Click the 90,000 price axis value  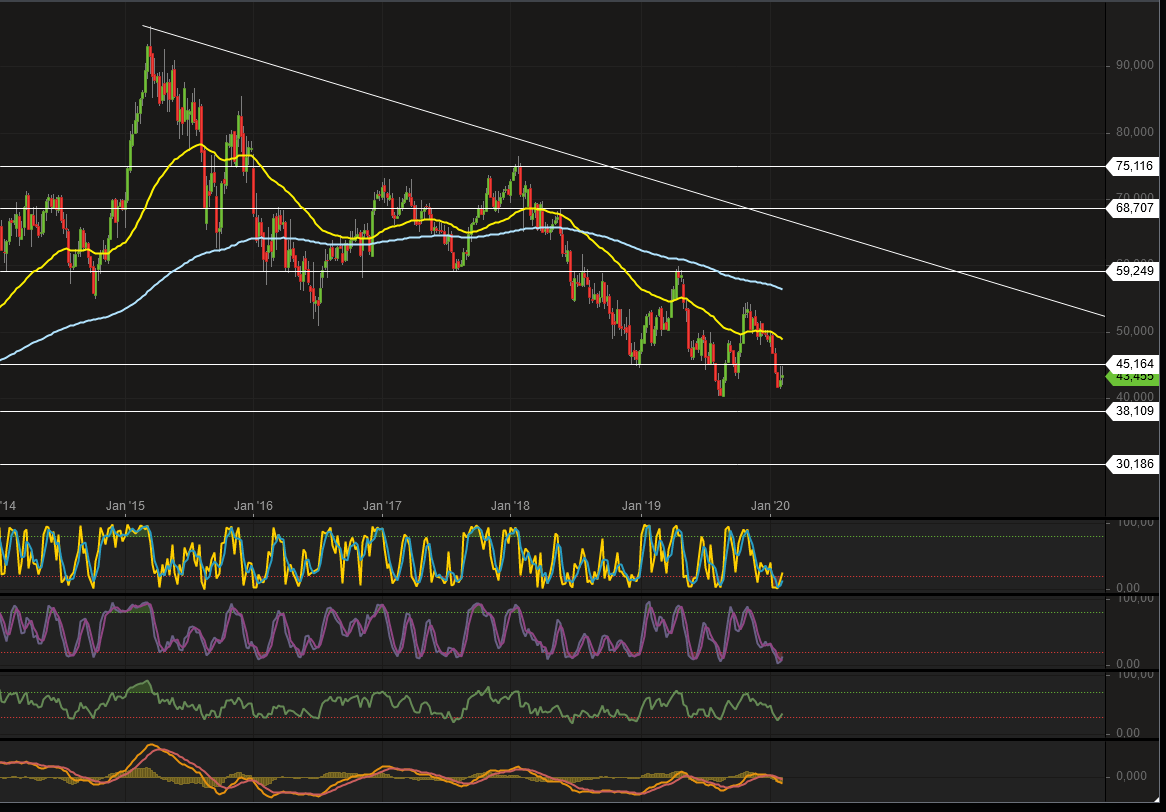click(1134, 66)
